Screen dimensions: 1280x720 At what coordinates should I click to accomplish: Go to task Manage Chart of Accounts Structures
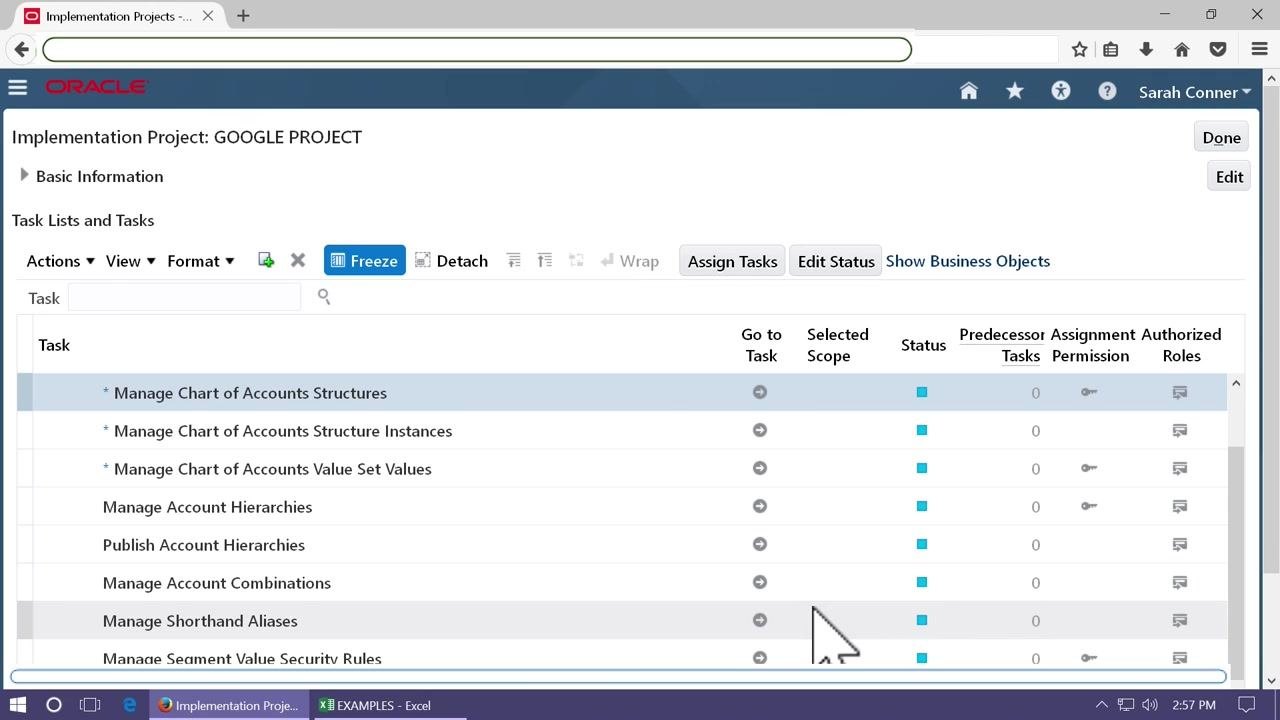coord(760,392)
